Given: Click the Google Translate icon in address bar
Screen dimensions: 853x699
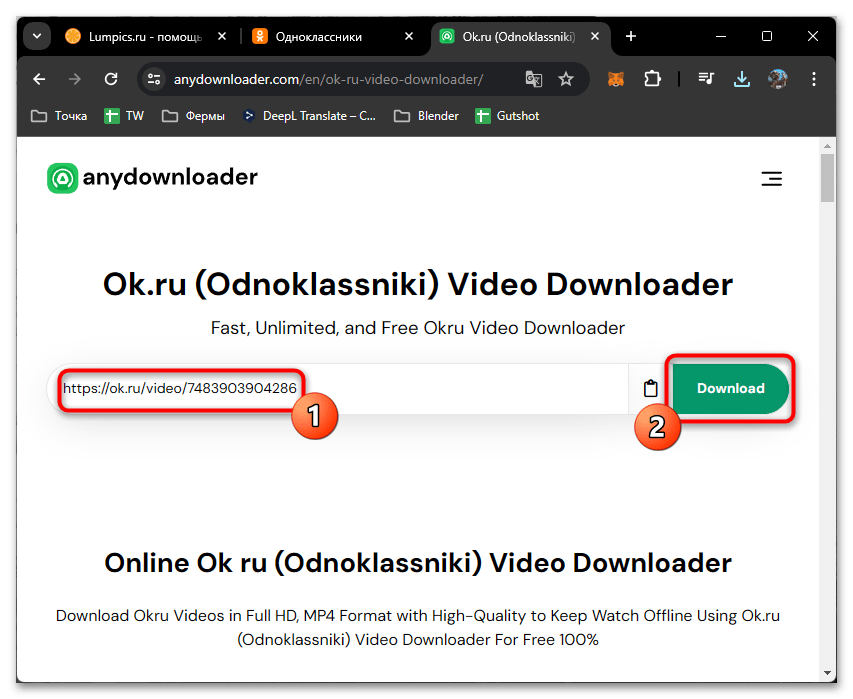Looking at the screenshot, I should pos(533,78).
